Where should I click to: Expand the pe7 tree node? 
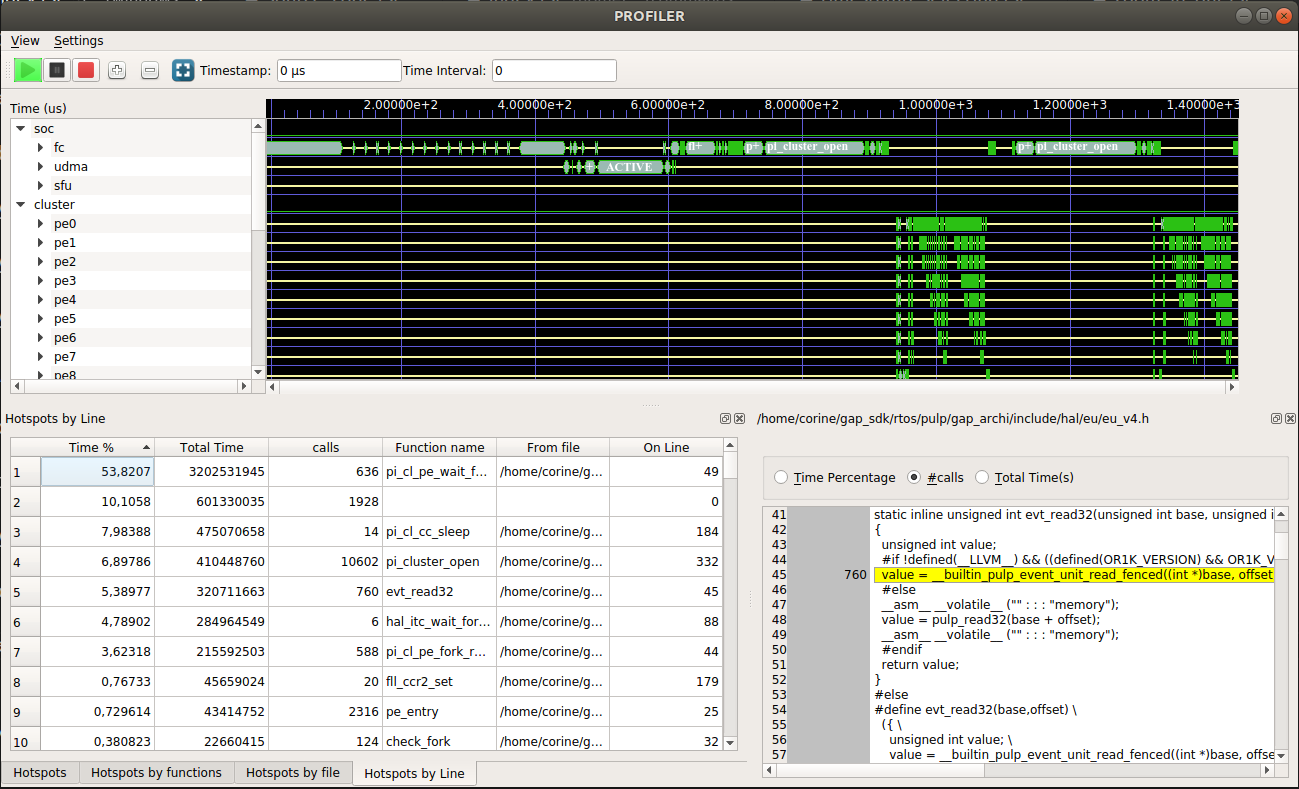(x=41, y=357)
